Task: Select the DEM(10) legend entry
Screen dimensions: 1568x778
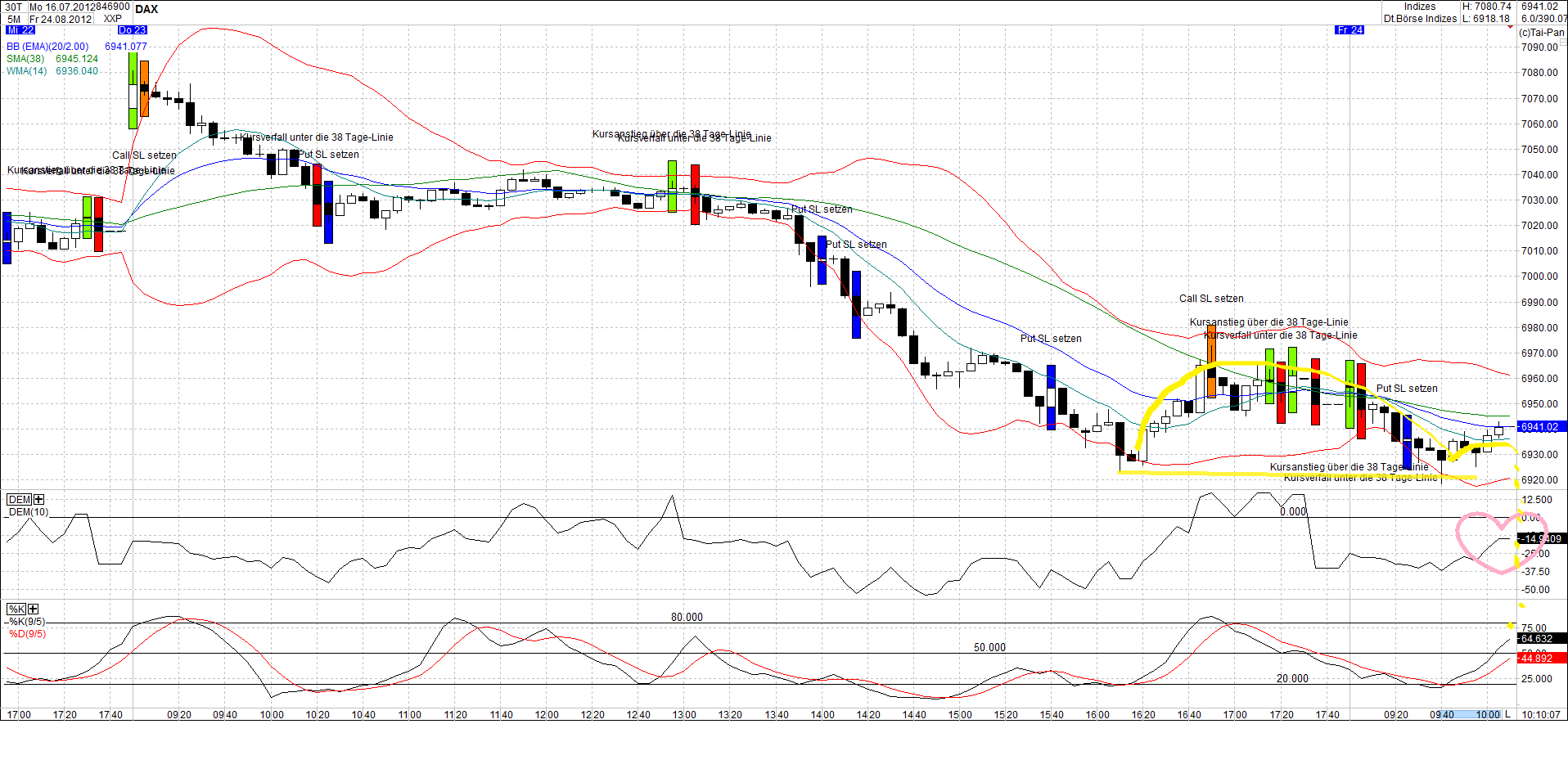Action: (29, 512)
